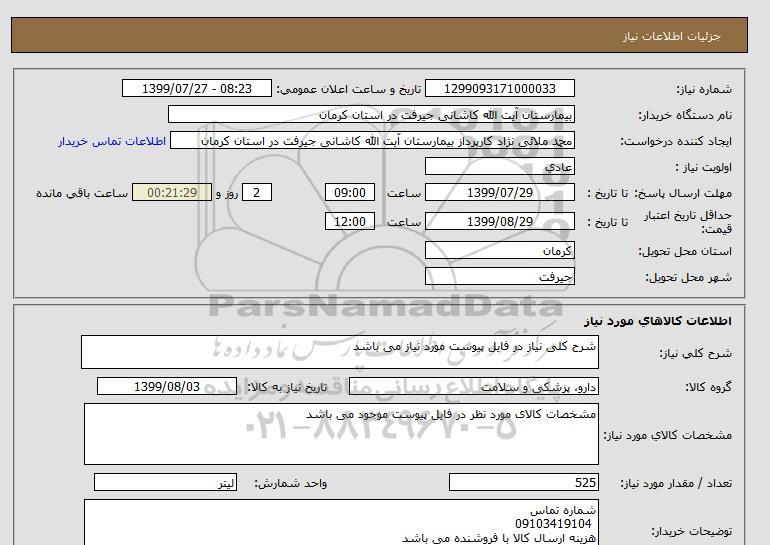Click the buyer notes box with phone 09103419104
770x545 pixels.
[341, 522]
